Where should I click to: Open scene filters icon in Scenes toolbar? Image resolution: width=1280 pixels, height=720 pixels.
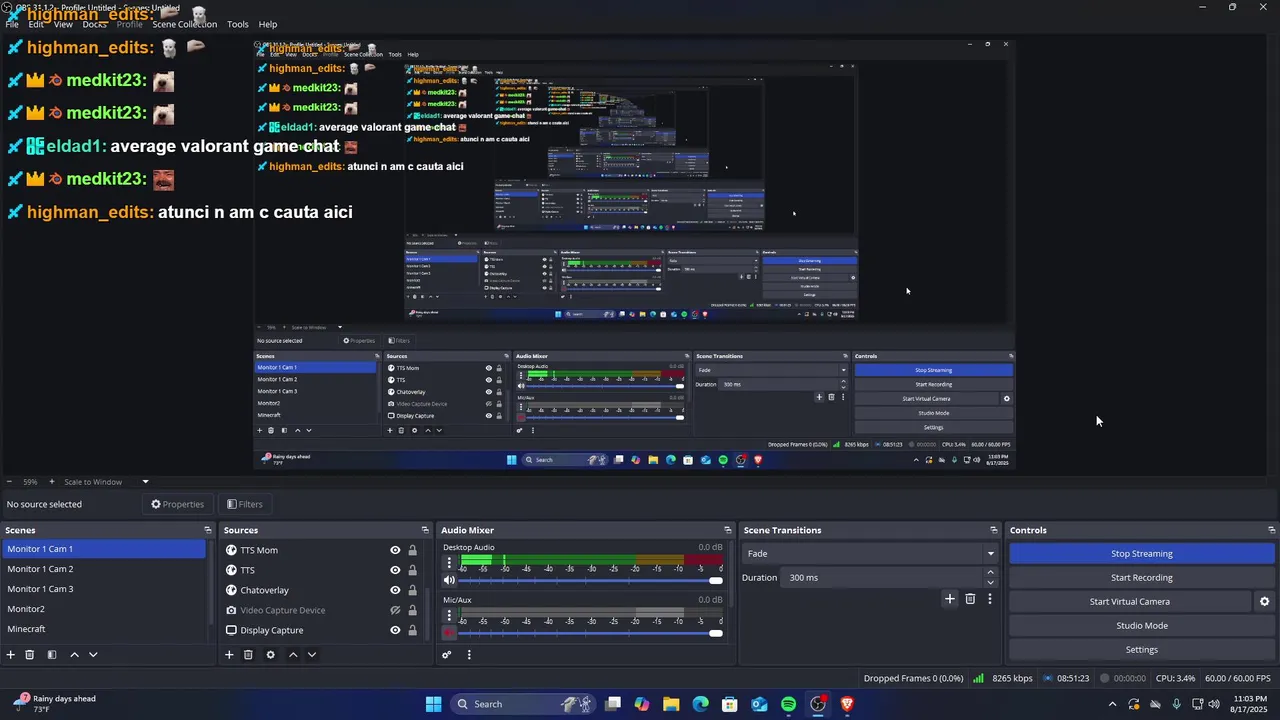[52, 655]
